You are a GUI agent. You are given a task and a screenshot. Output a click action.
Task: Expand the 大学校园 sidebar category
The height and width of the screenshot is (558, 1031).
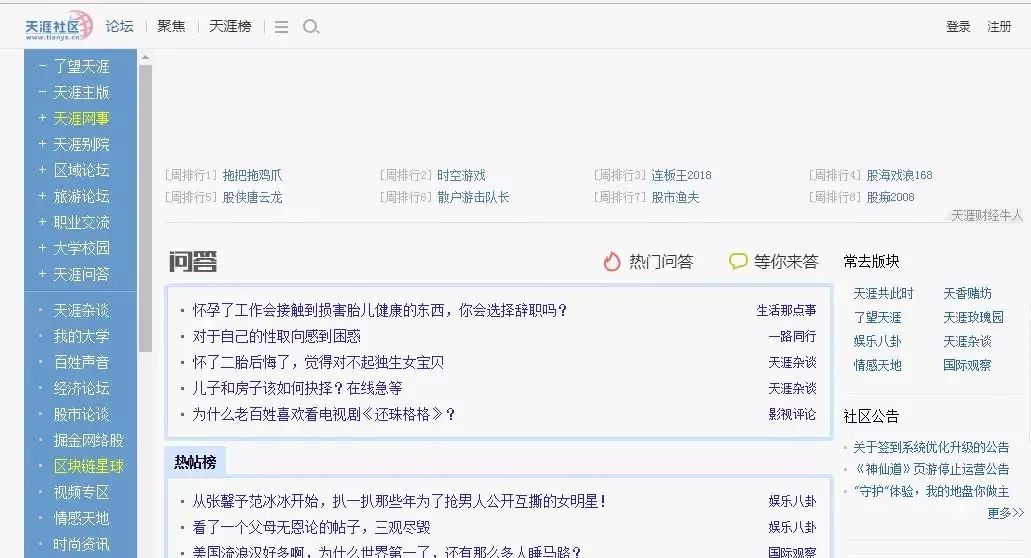pyautogui.click(x=42, y=248)
